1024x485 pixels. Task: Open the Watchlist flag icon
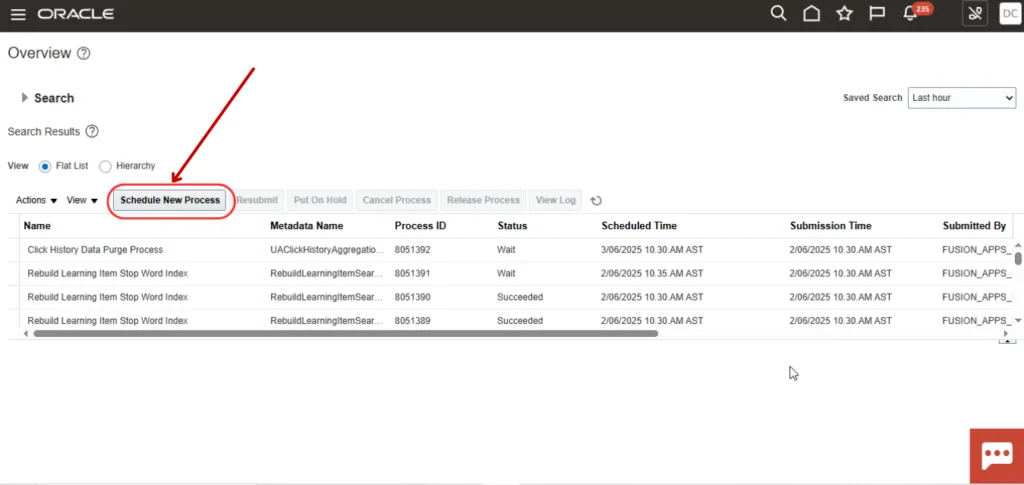click(x=877, y=14)
